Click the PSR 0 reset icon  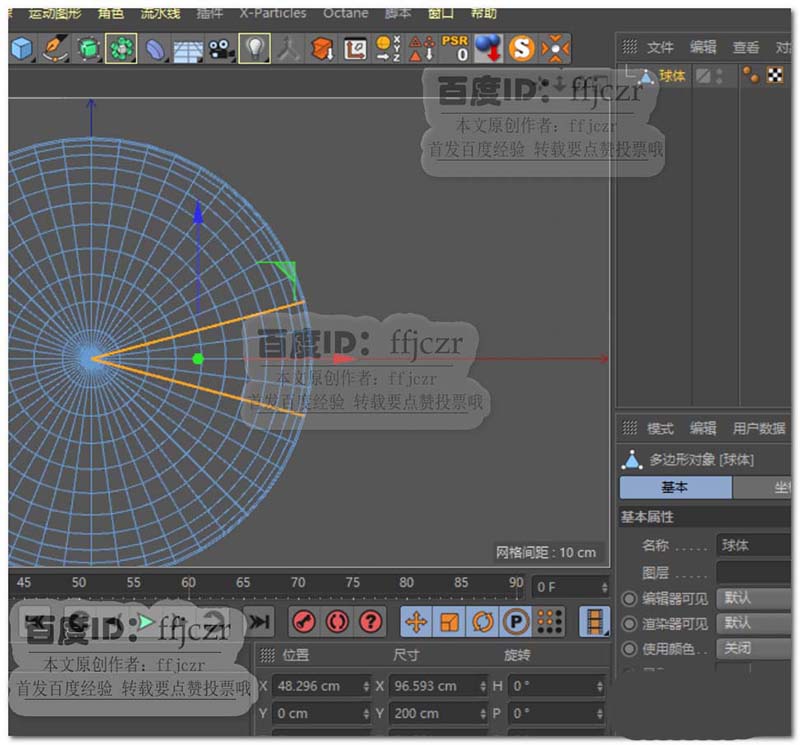coord(455,48)
